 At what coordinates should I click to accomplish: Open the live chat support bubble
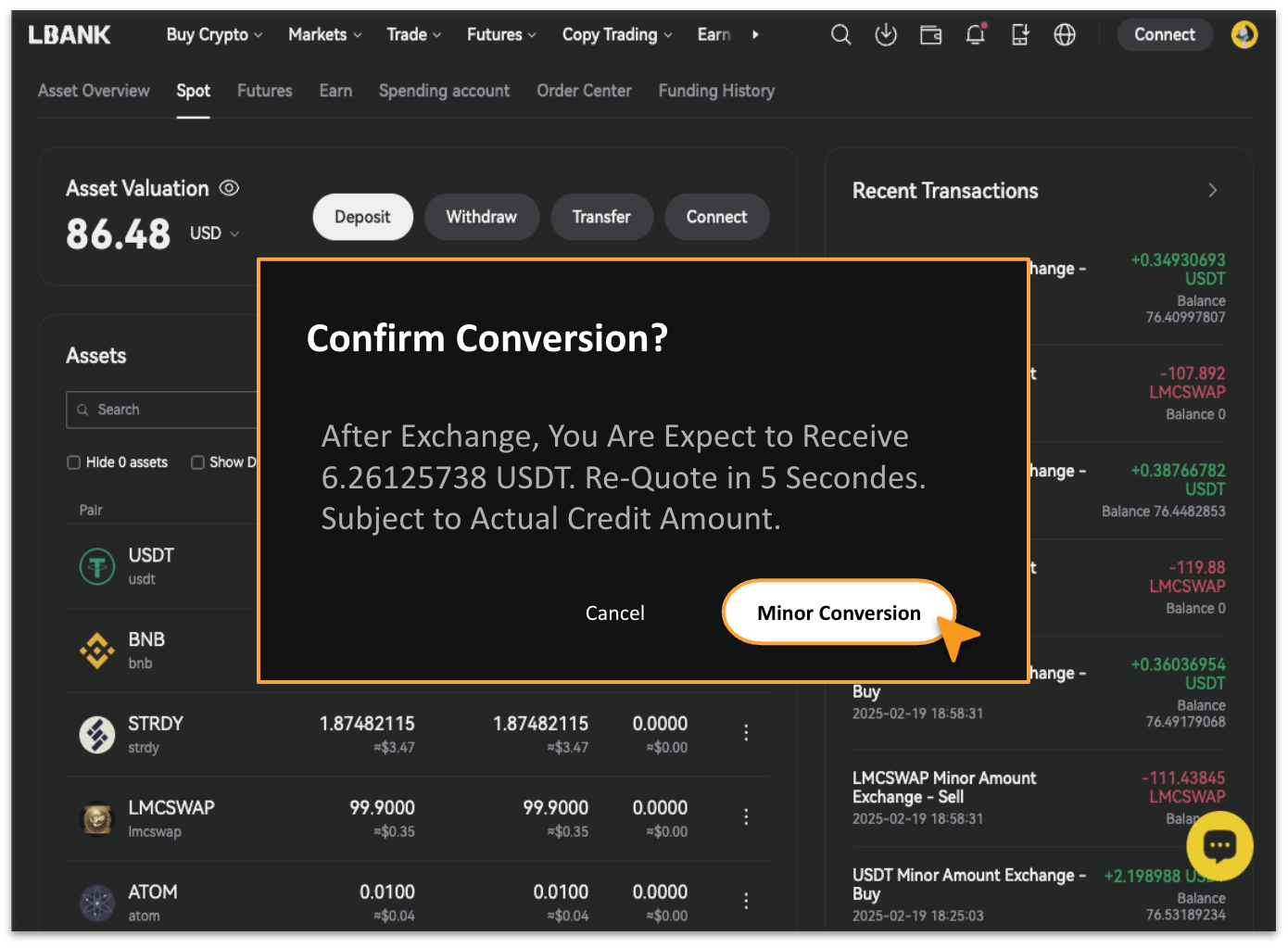point(1219,845)
